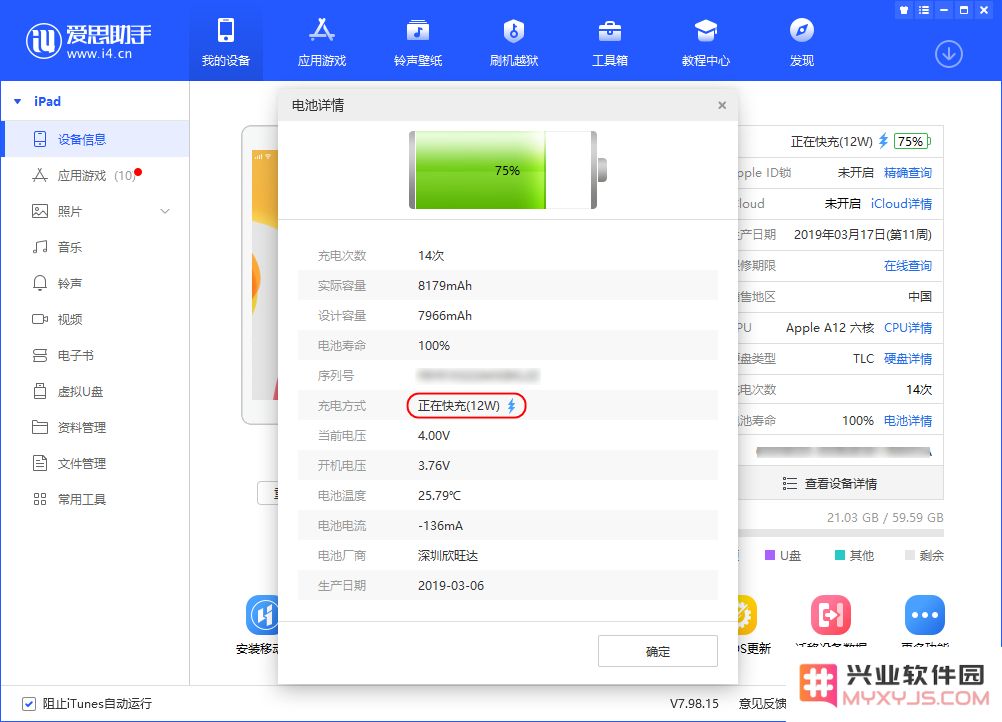The width and height of the screenshot is (1002, 722).
Task: Click the 75% battery indicator in device panel
Action: pyautogui.click(x=912, y=141)
